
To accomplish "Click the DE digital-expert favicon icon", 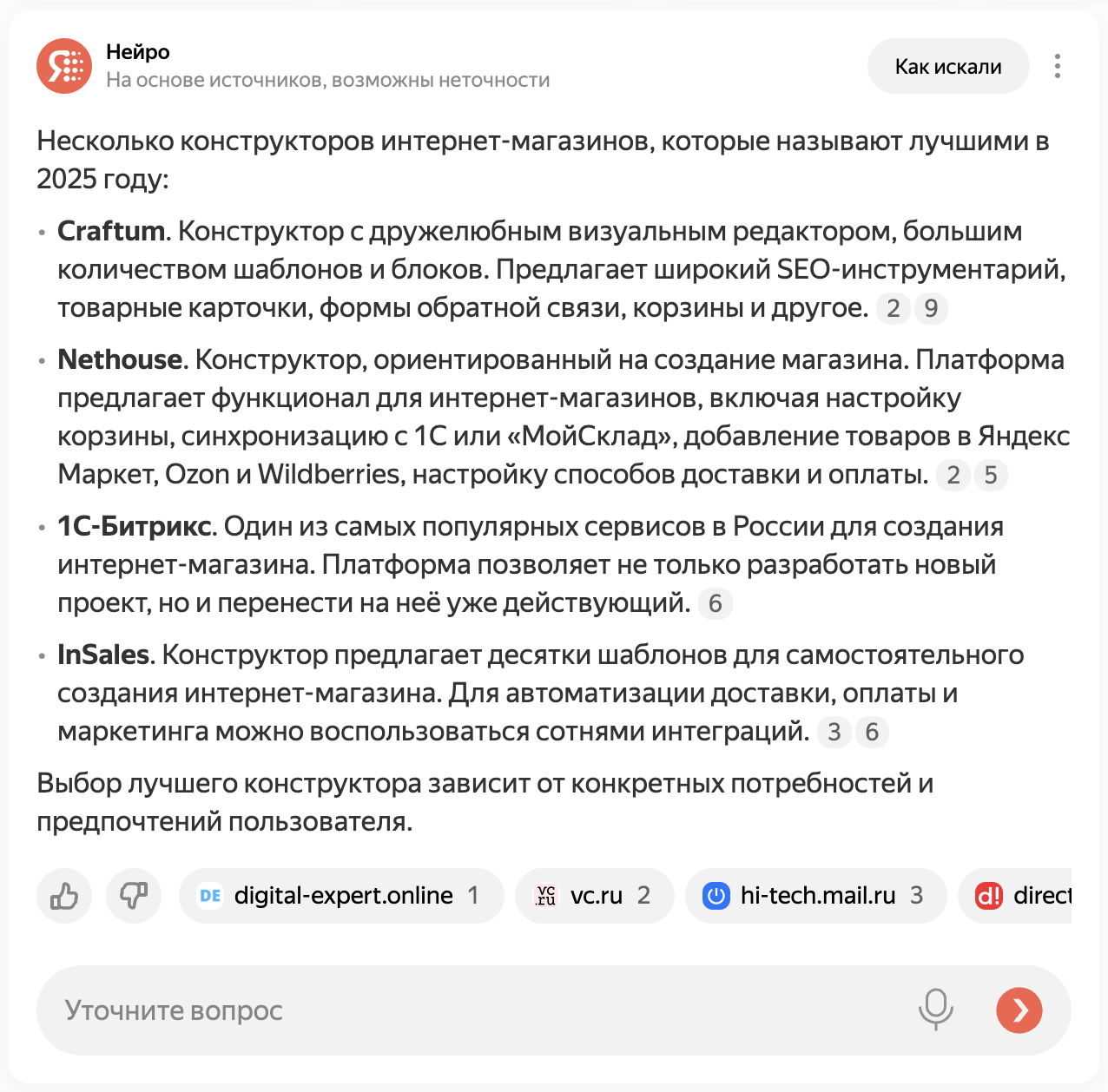I will click(x=210, y=896).
